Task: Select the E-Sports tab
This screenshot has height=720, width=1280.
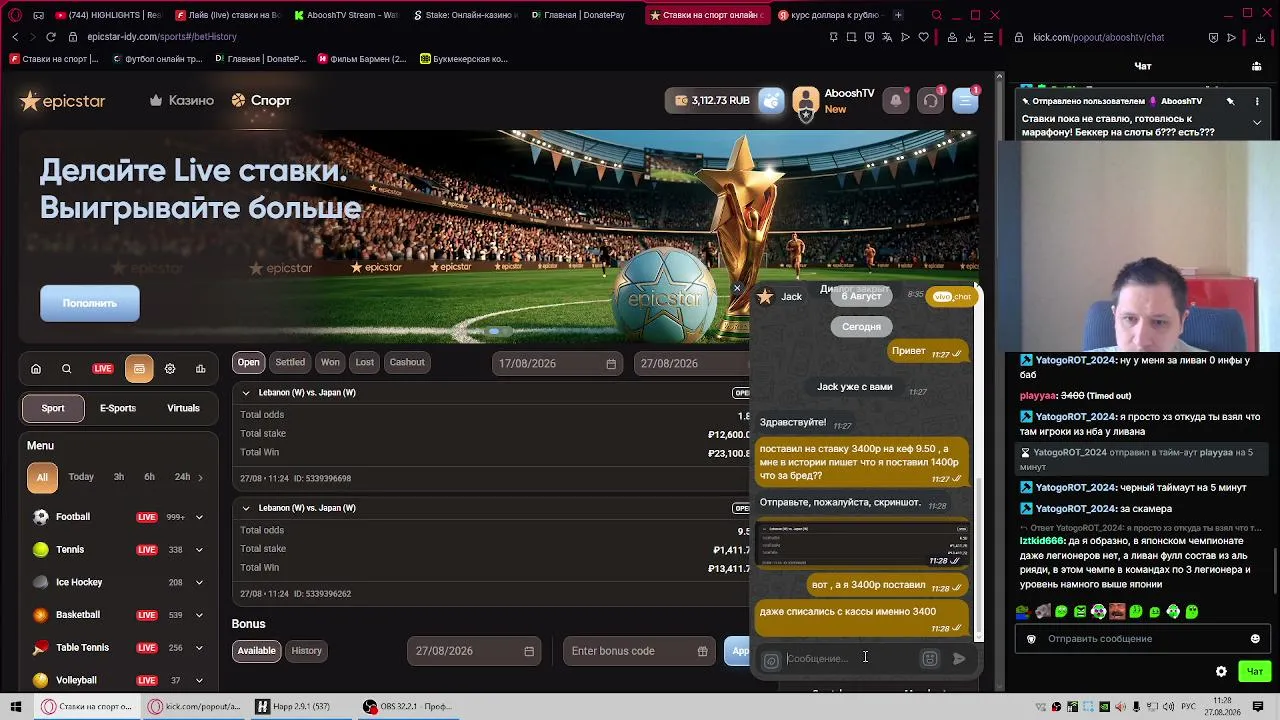Action: tap(118, 408)
